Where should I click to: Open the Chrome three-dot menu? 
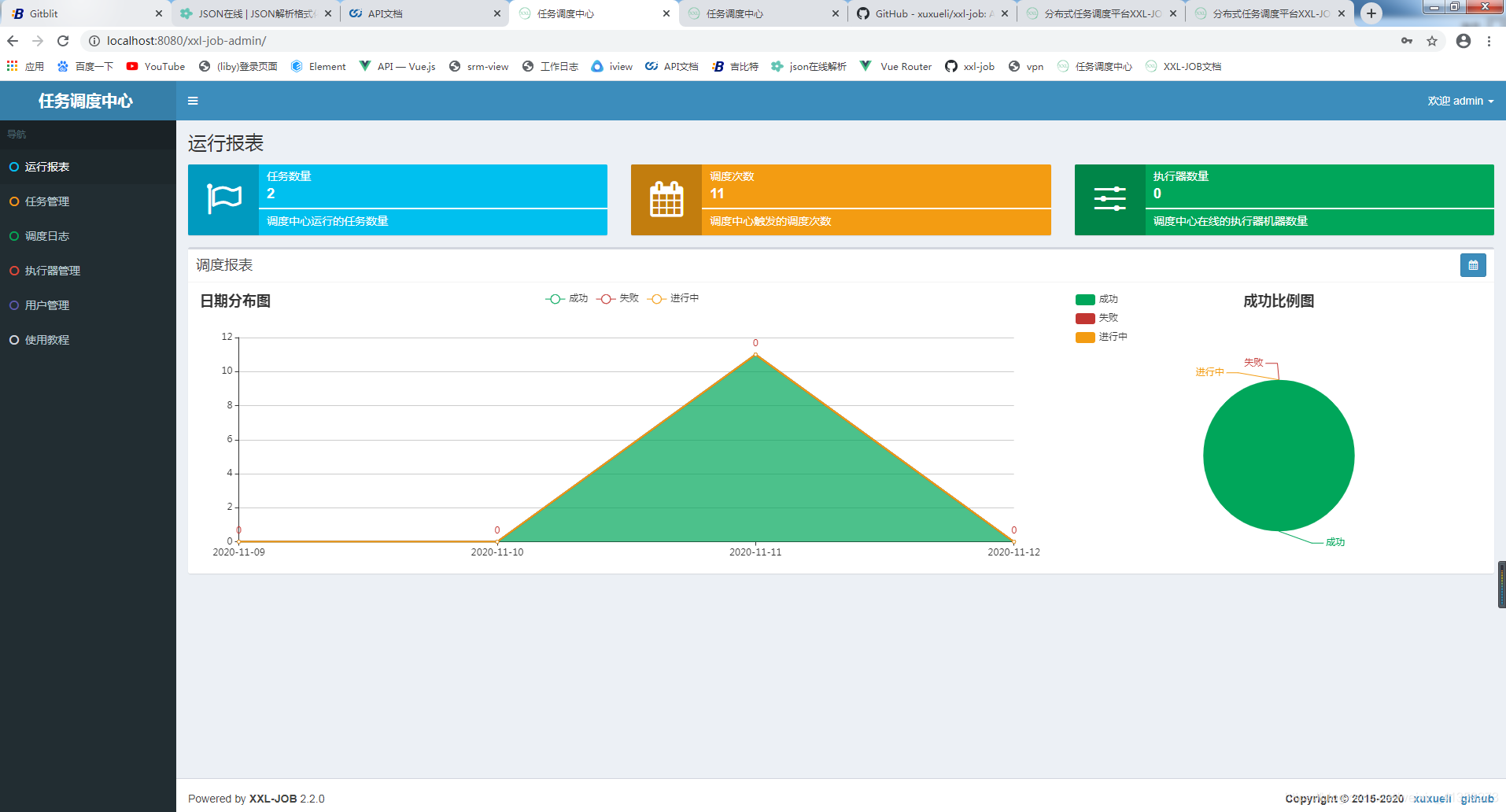click(1489, 41)
